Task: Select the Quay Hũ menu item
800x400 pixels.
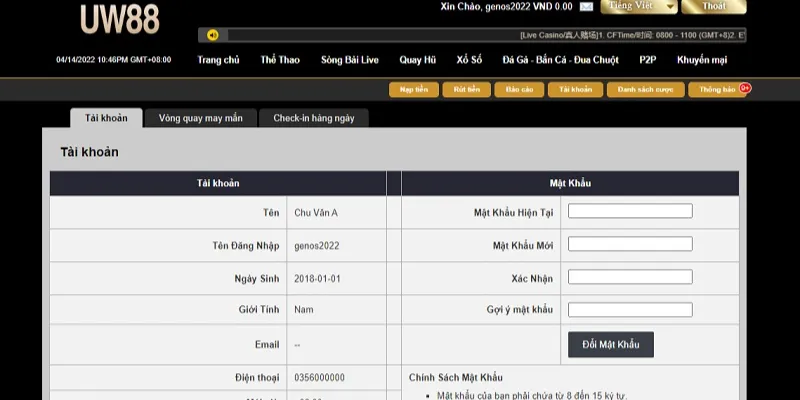Action: [x=417, y=60]
